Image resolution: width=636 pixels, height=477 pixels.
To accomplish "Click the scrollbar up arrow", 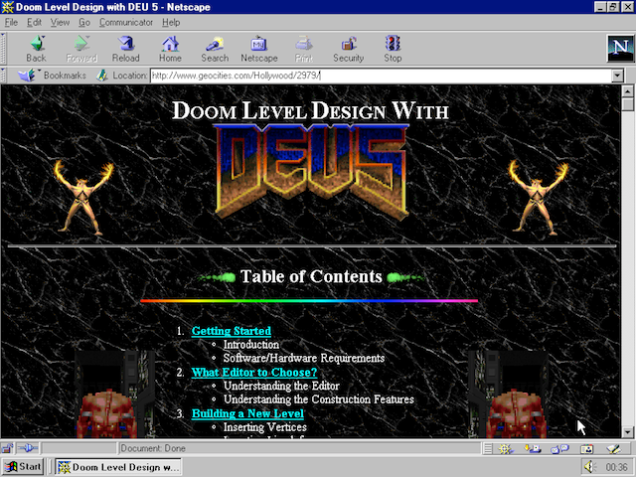I will [627, 91].
